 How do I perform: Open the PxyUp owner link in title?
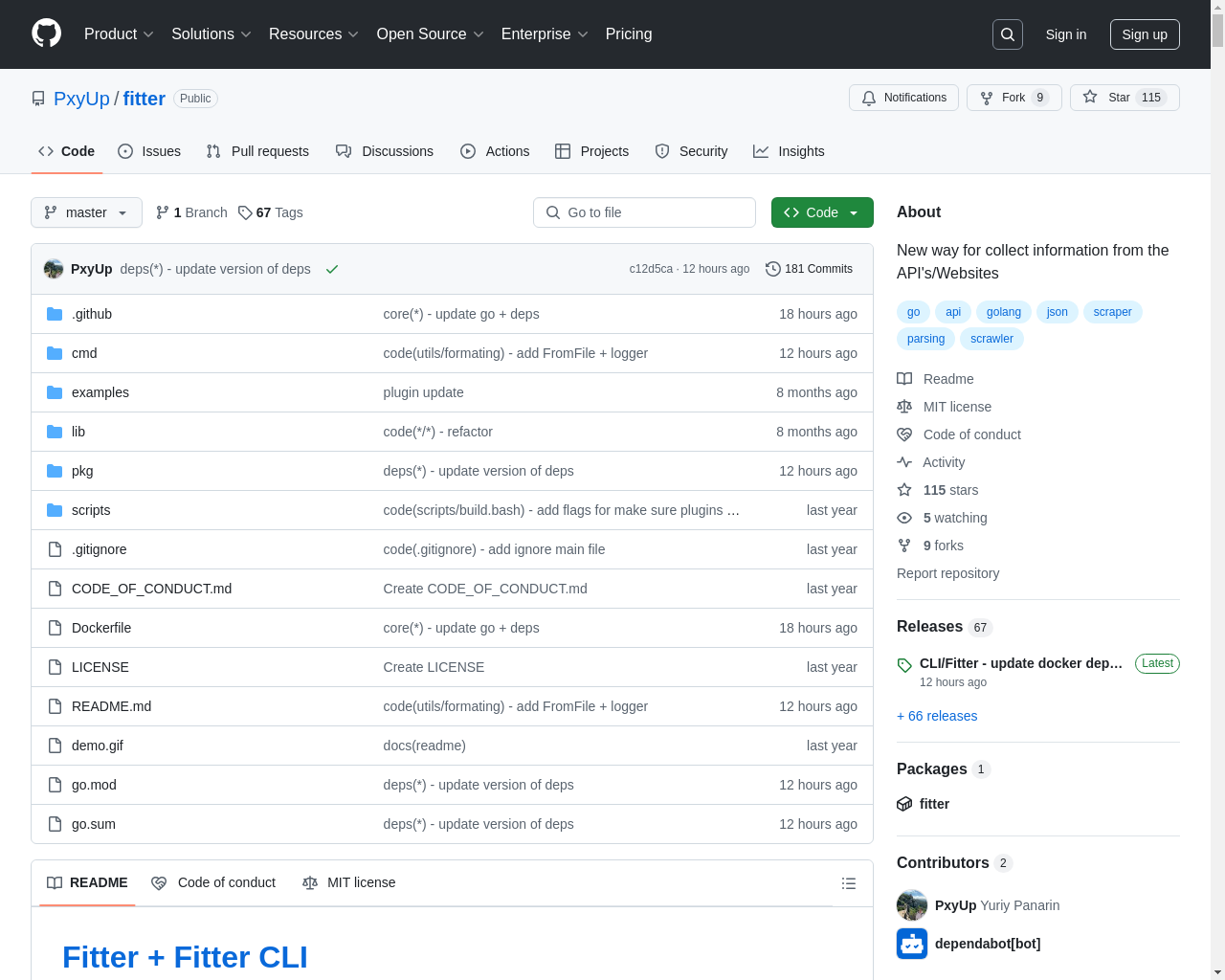[81, 99]
